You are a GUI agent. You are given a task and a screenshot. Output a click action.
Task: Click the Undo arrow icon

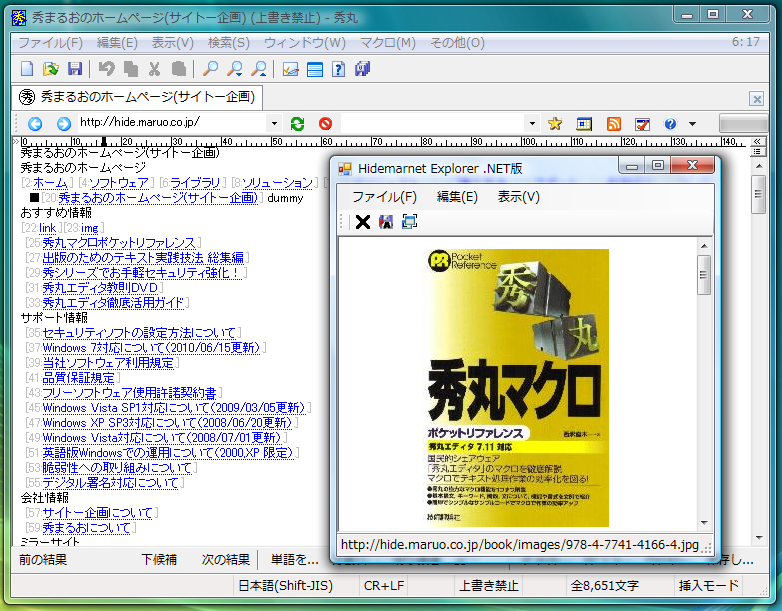(x=106, y=69)
